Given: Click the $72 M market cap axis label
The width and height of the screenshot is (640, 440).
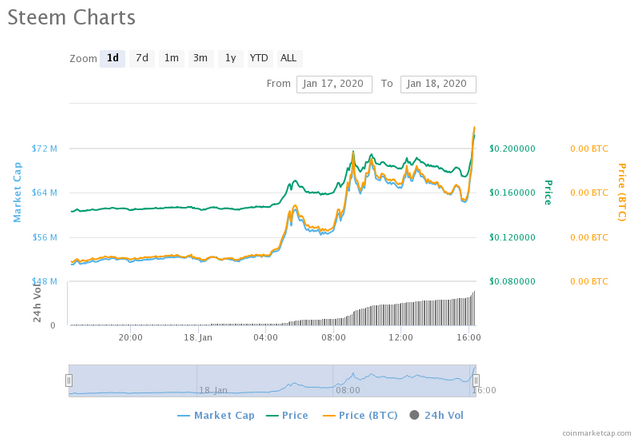Looking at the screenshot, I should tap(44, 148).
